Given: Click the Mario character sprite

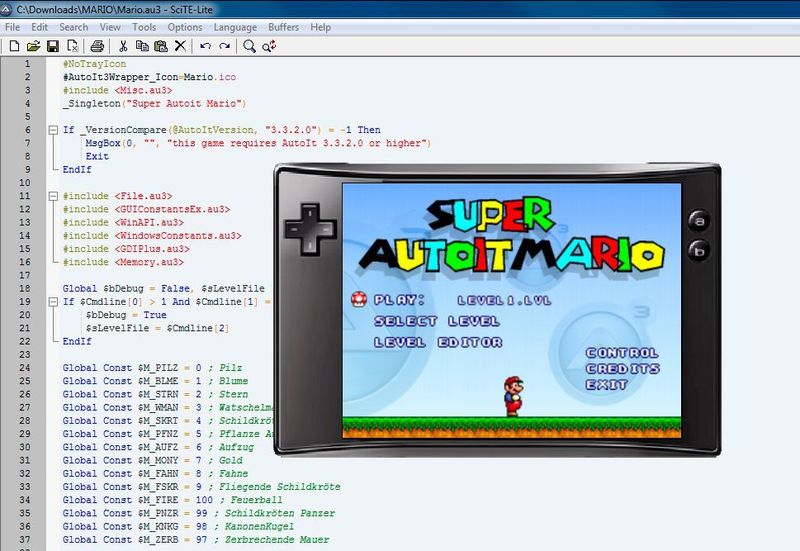Looking at the screenshot, I should (514, 396).
